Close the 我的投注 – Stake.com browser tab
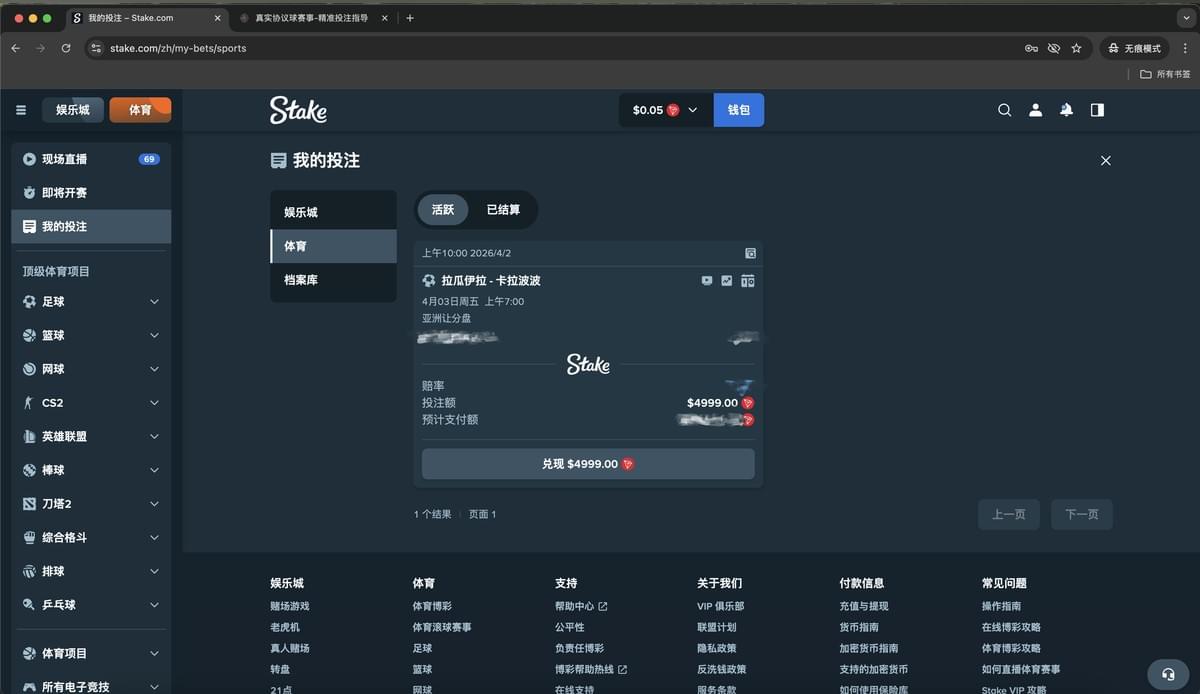 tap(217, 18)
